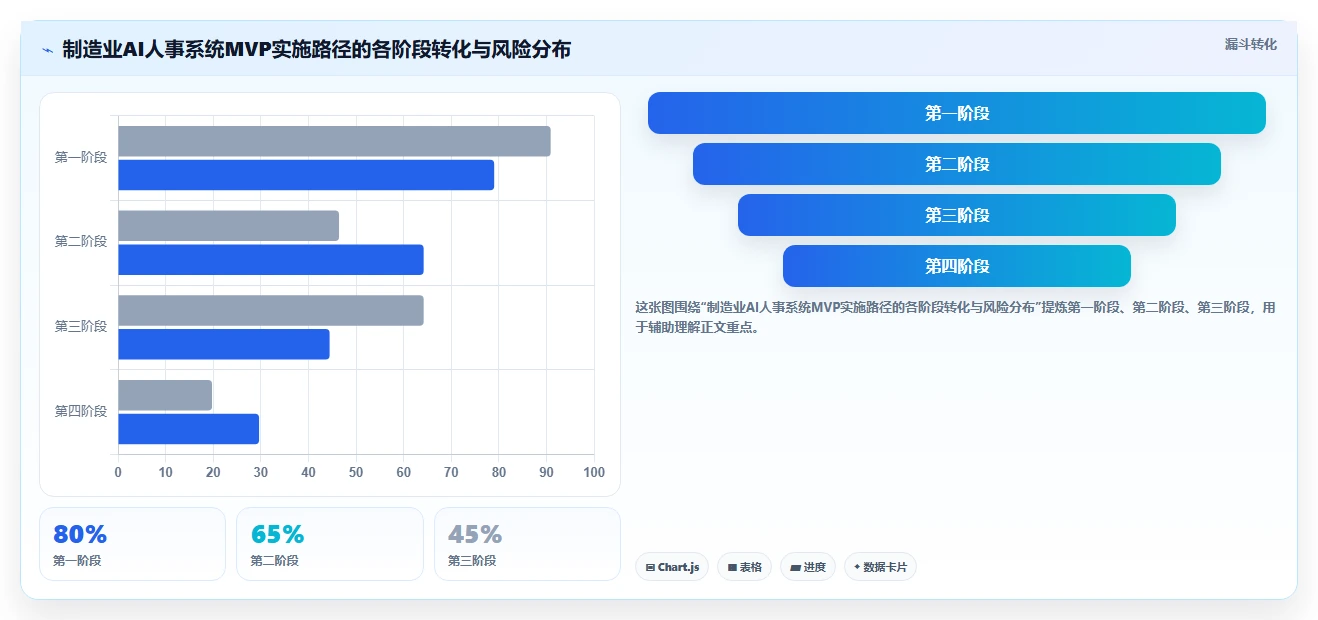
Task: Click the blue bar for 第三阶段
Action: [224, 344]
